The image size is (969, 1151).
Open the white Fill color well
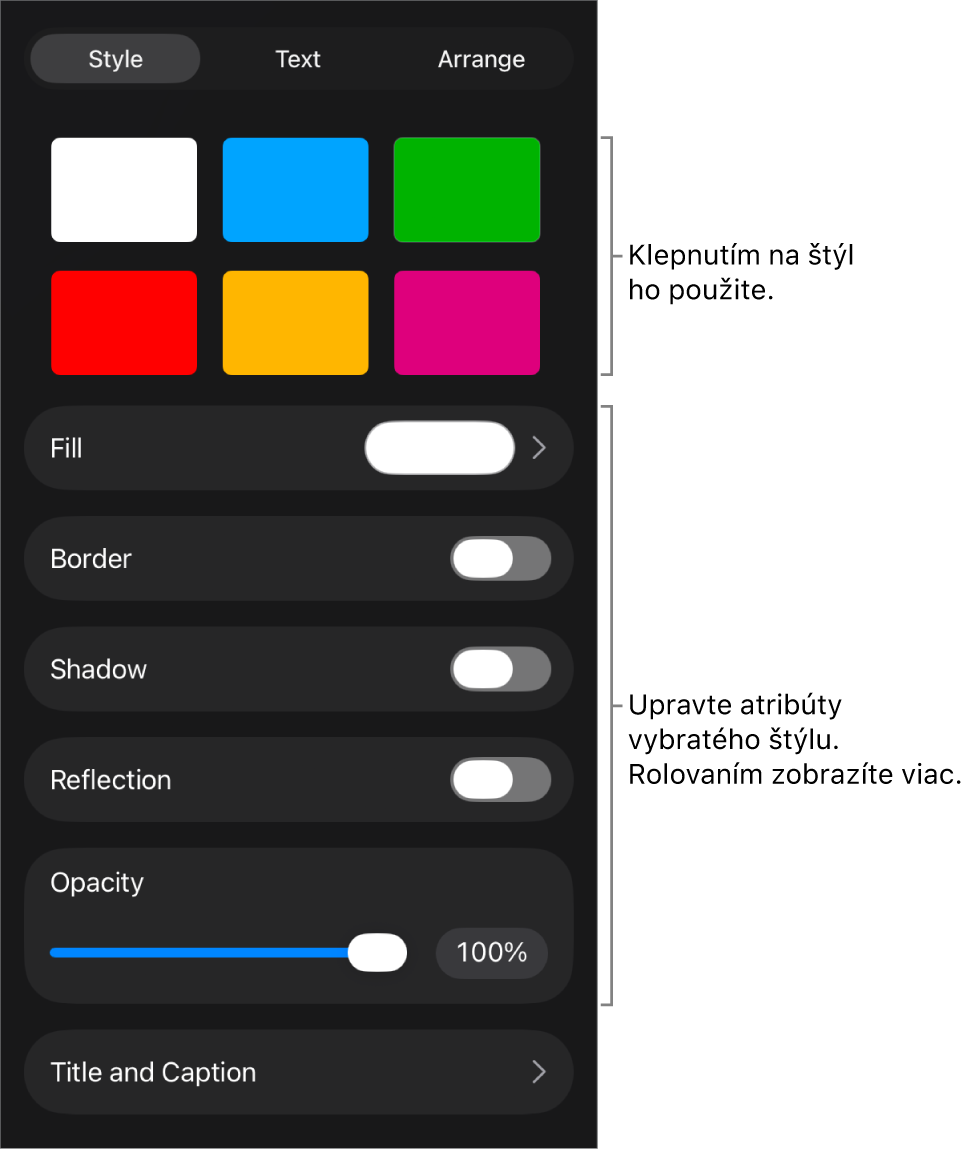(440, 448)
